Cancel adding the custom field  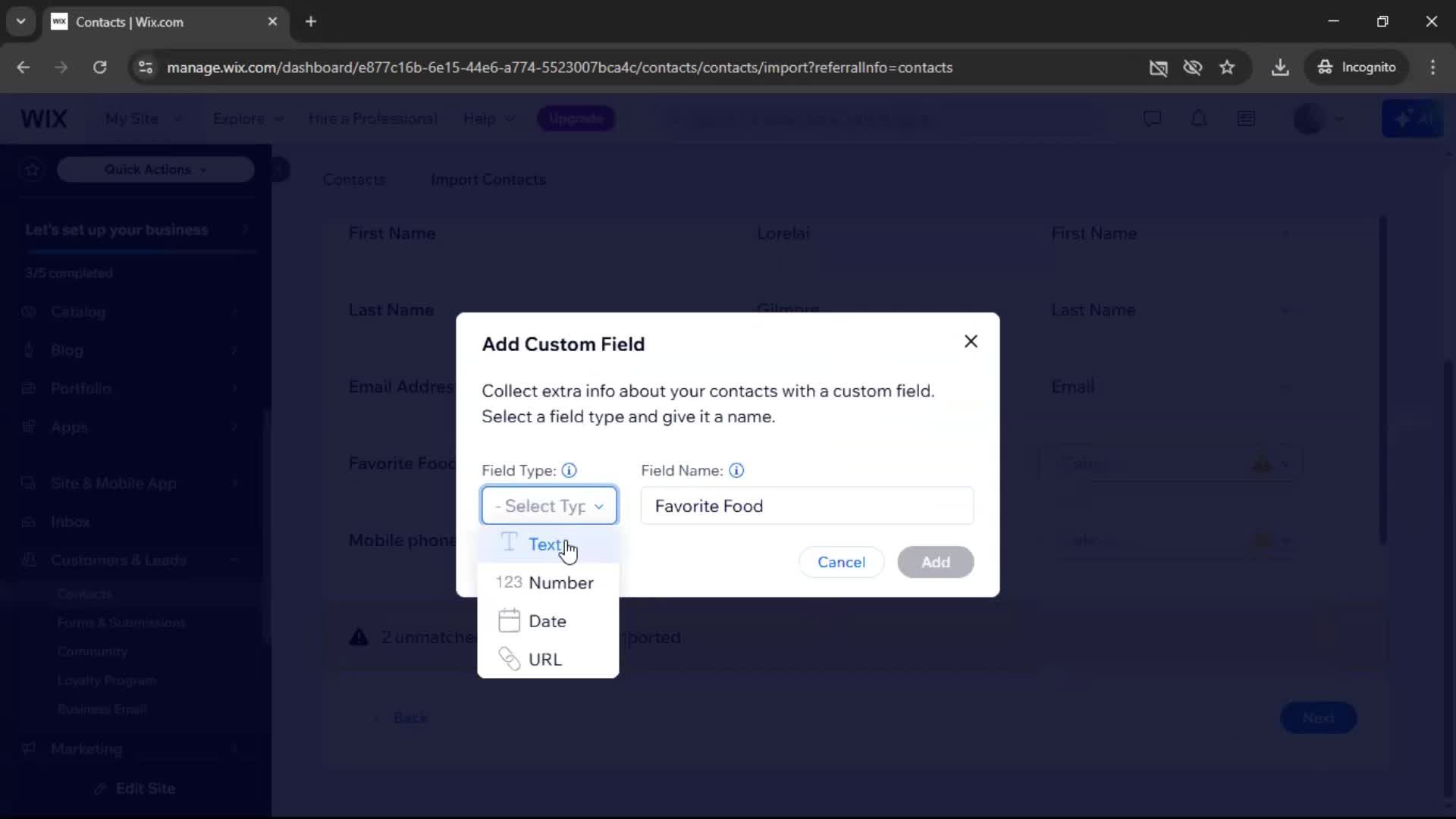(841, 562)
